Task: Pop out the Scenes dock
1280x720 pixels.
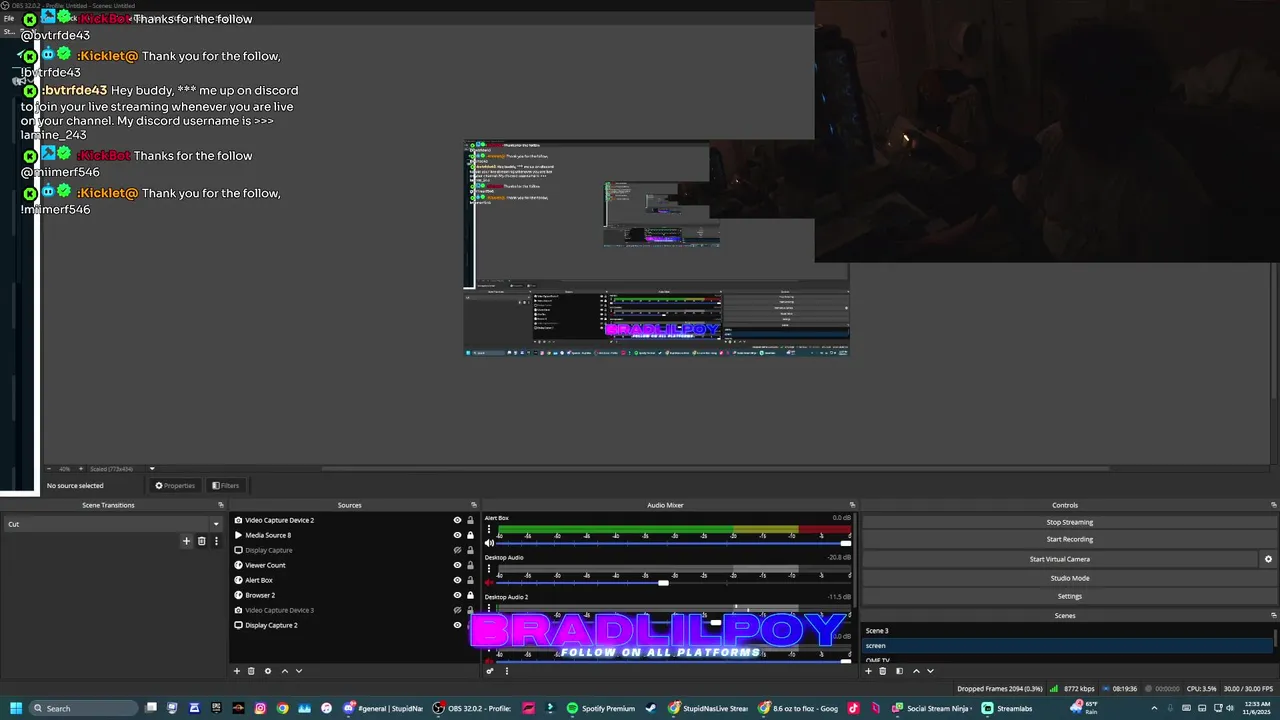Action: pyautogui.click(x=1273, y=616)
